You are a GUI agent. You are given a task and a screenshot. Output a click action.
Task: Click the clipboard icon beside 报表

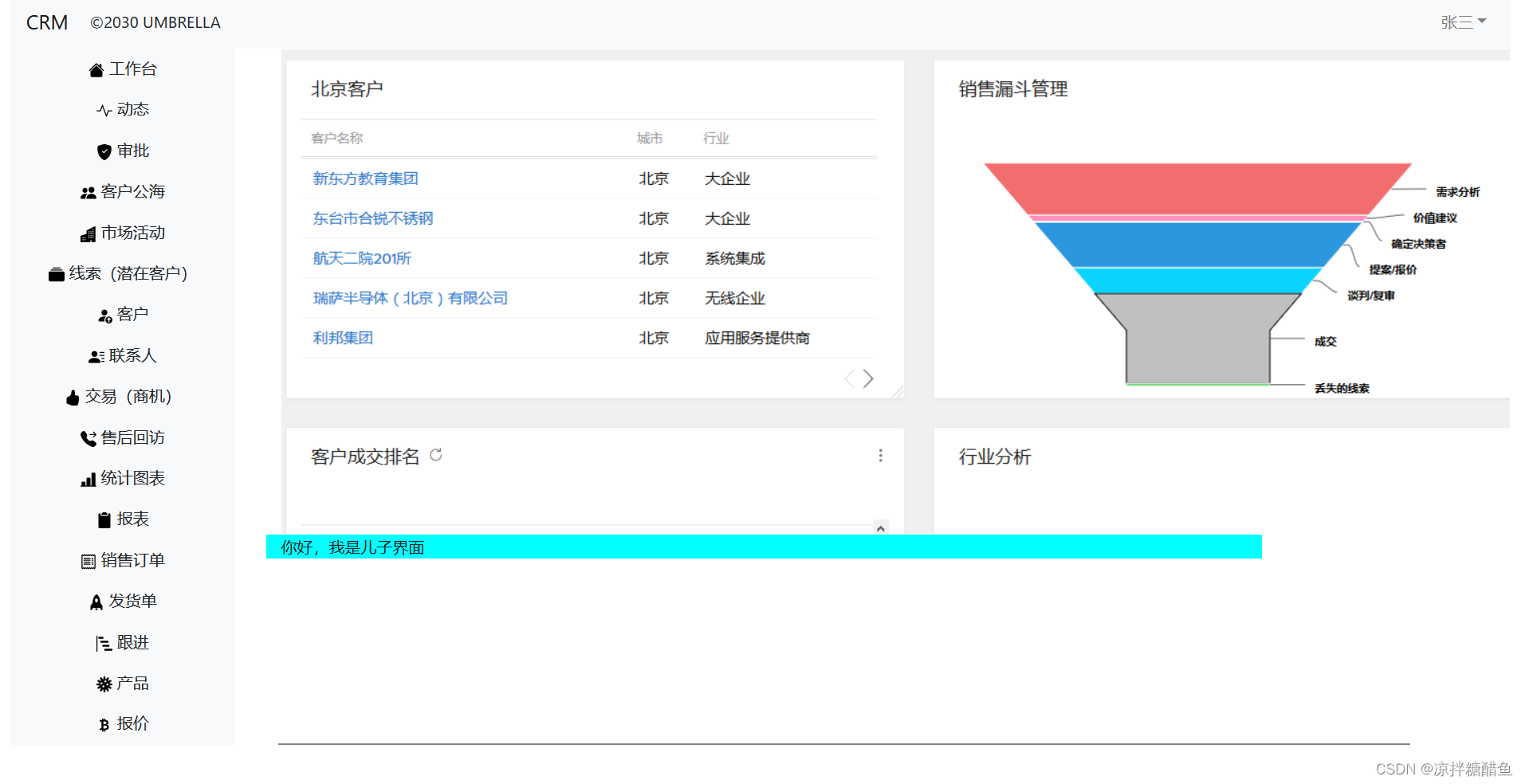[x=104, y=520]
